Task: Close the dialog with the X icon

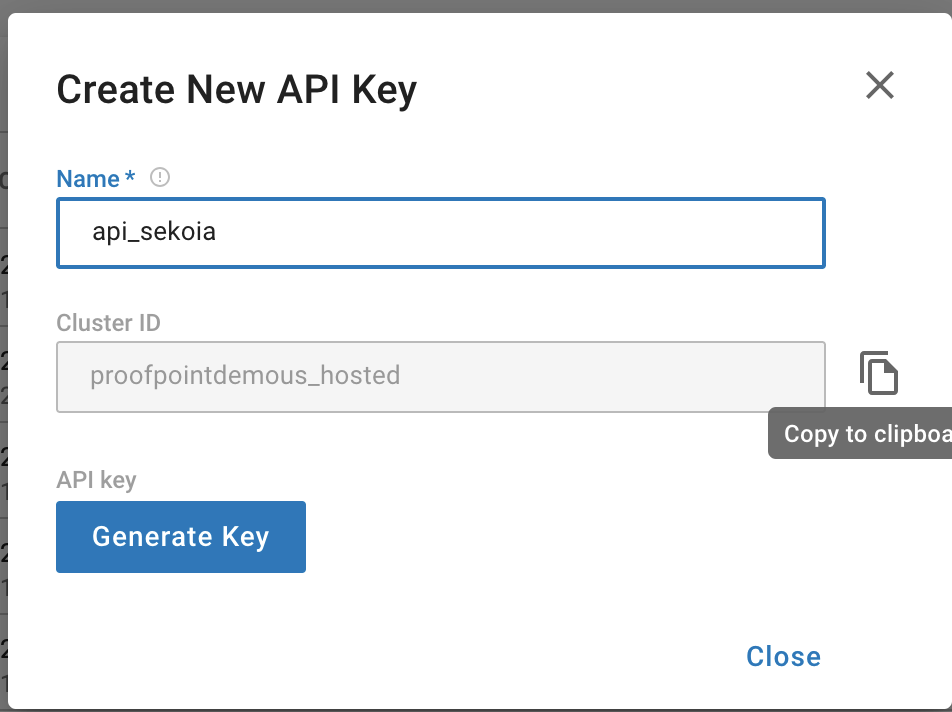Action: click(879, 86)
